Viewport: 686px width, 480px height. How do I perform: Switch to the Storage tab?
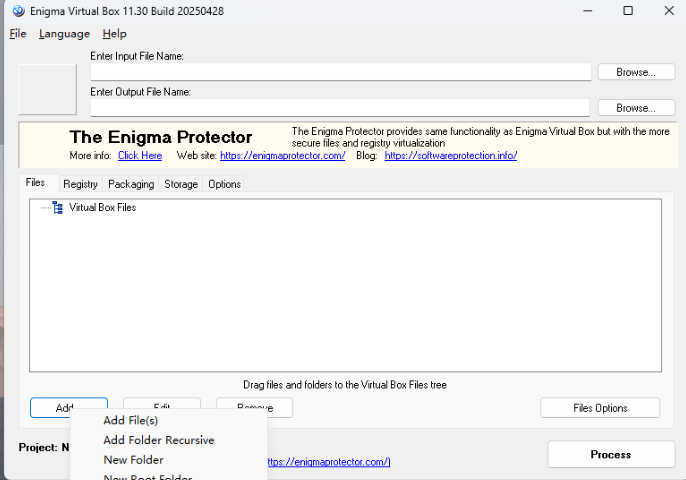[x=181, y=184]
